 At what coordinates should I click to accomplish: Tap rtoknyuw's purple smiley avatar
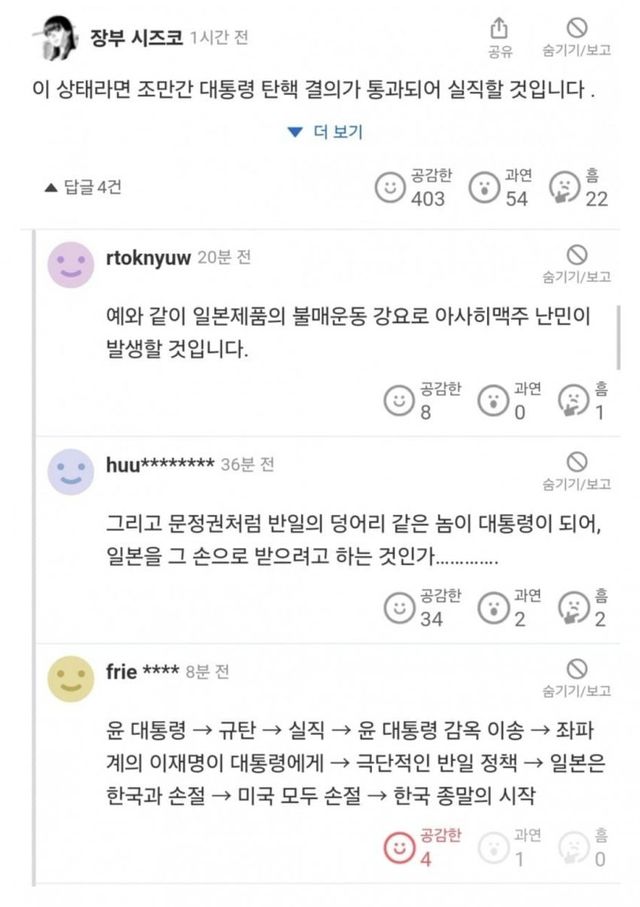tap(70, 265)
